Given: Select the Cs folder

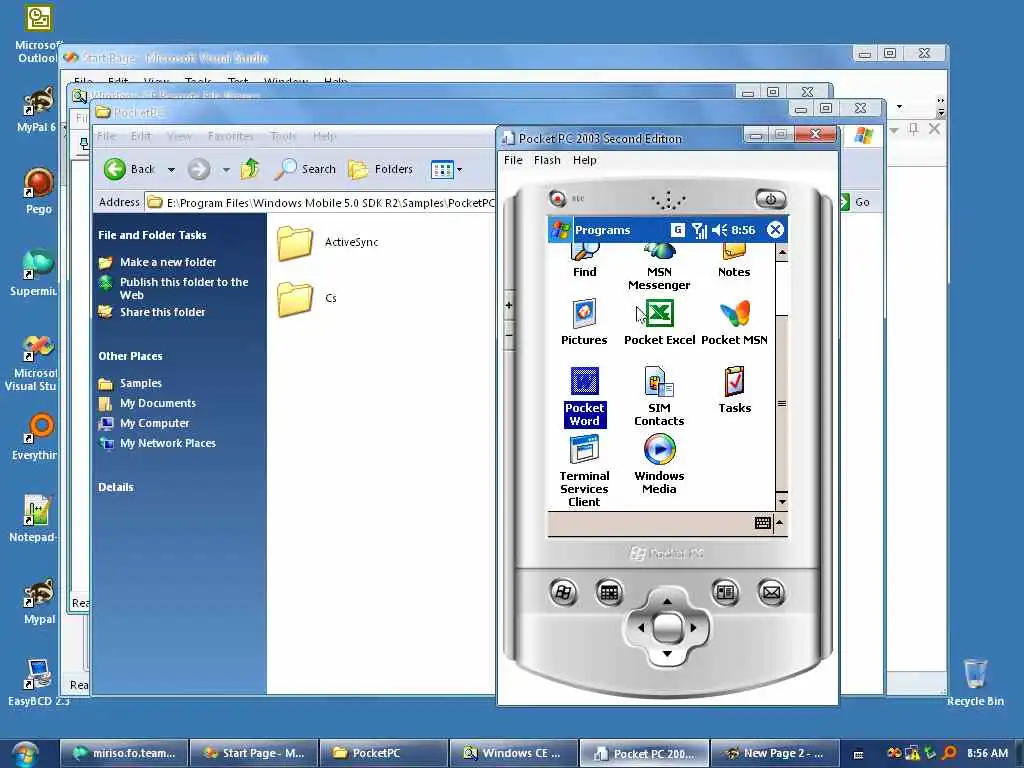Looking at the screenshot, I should (x=307, y=298).
